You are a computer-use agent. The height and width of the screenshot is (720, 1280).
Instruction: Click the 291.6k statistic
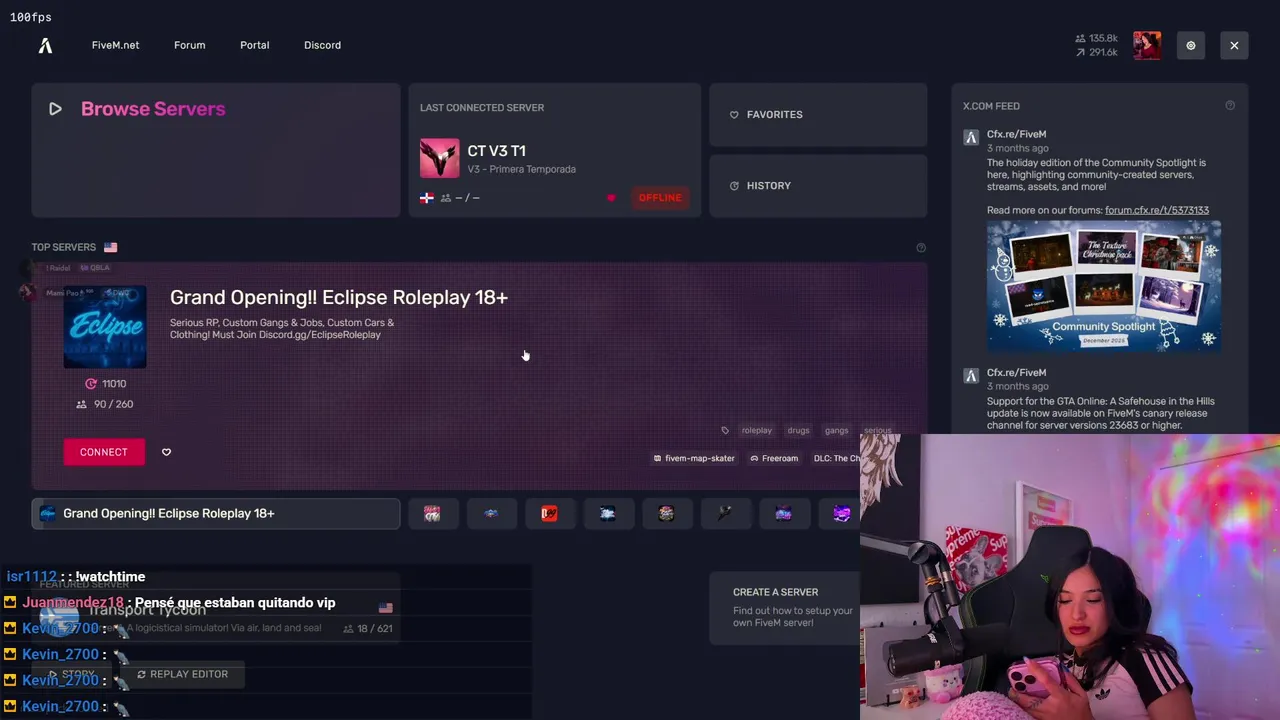point(1097,52)
